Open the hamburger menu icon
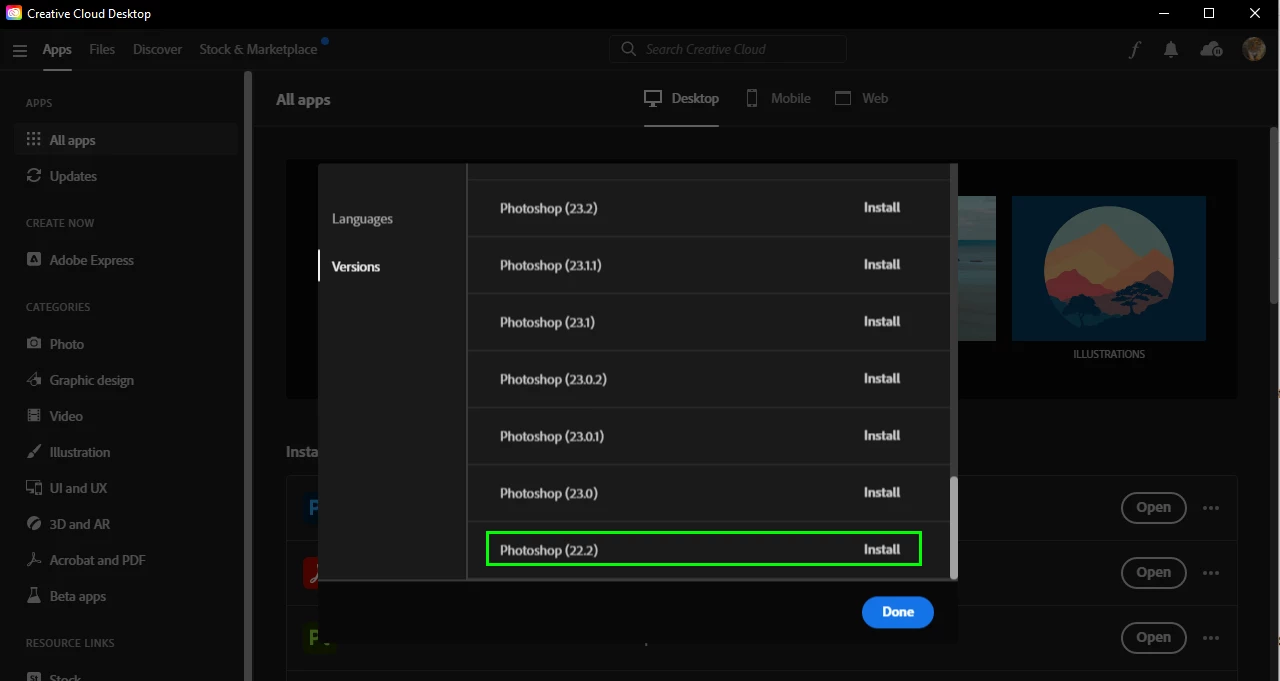 20,50
